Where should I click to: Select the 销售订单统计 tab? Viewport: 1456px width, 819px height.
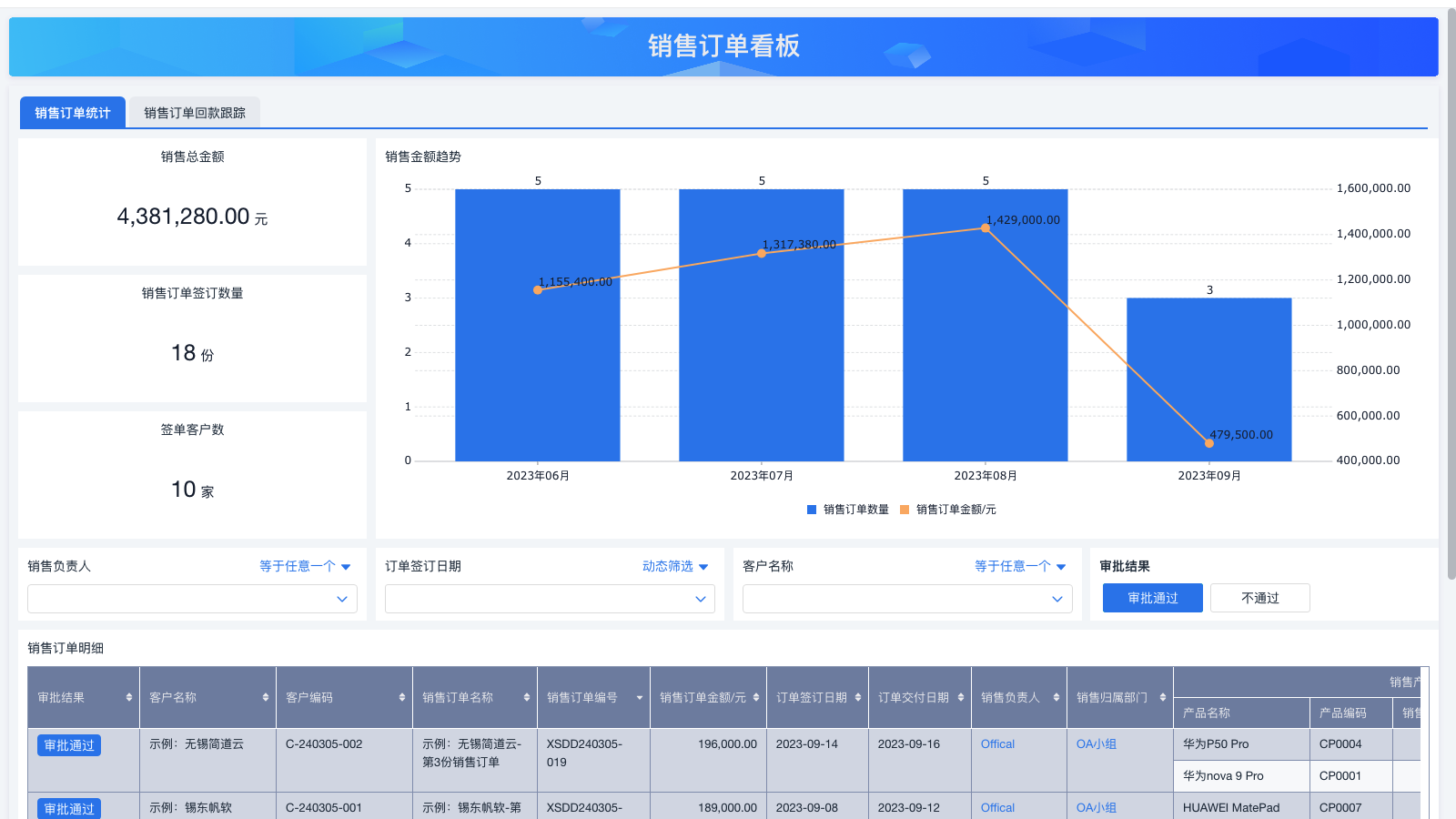tap(72, 112)
